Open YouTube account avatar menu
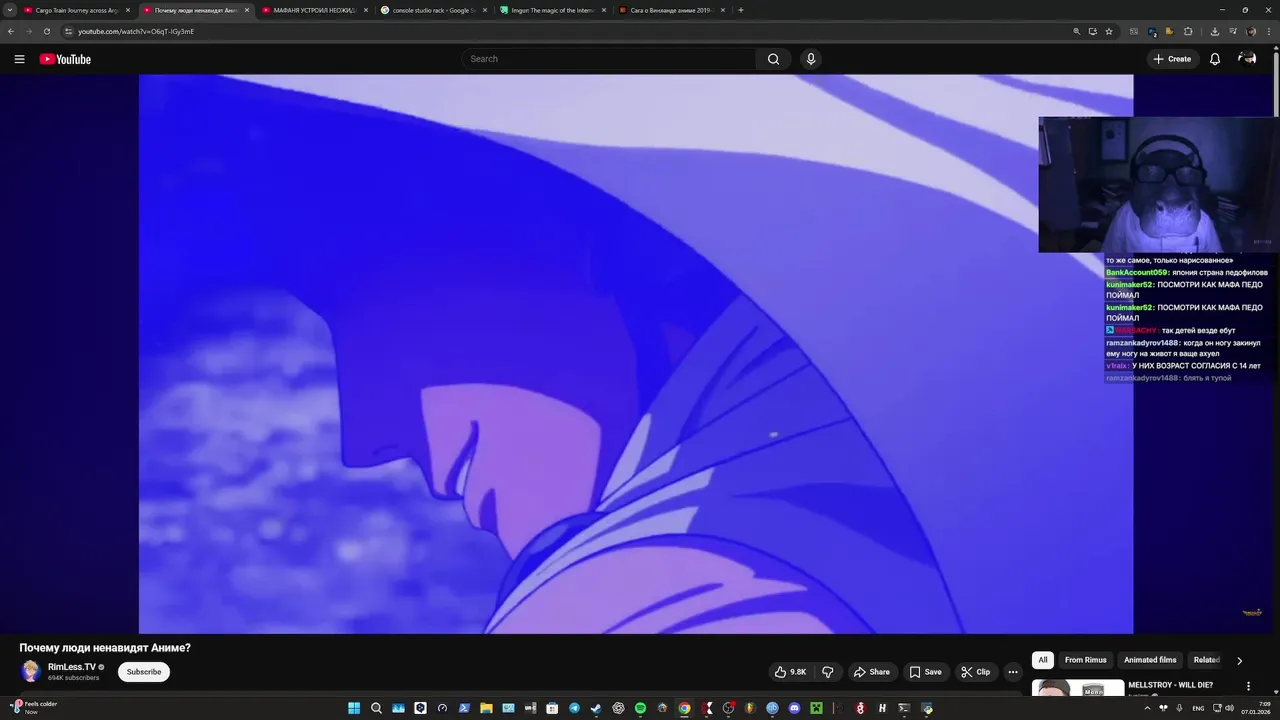Viewport: 1280px width, 720px height. coord(1247,59)
